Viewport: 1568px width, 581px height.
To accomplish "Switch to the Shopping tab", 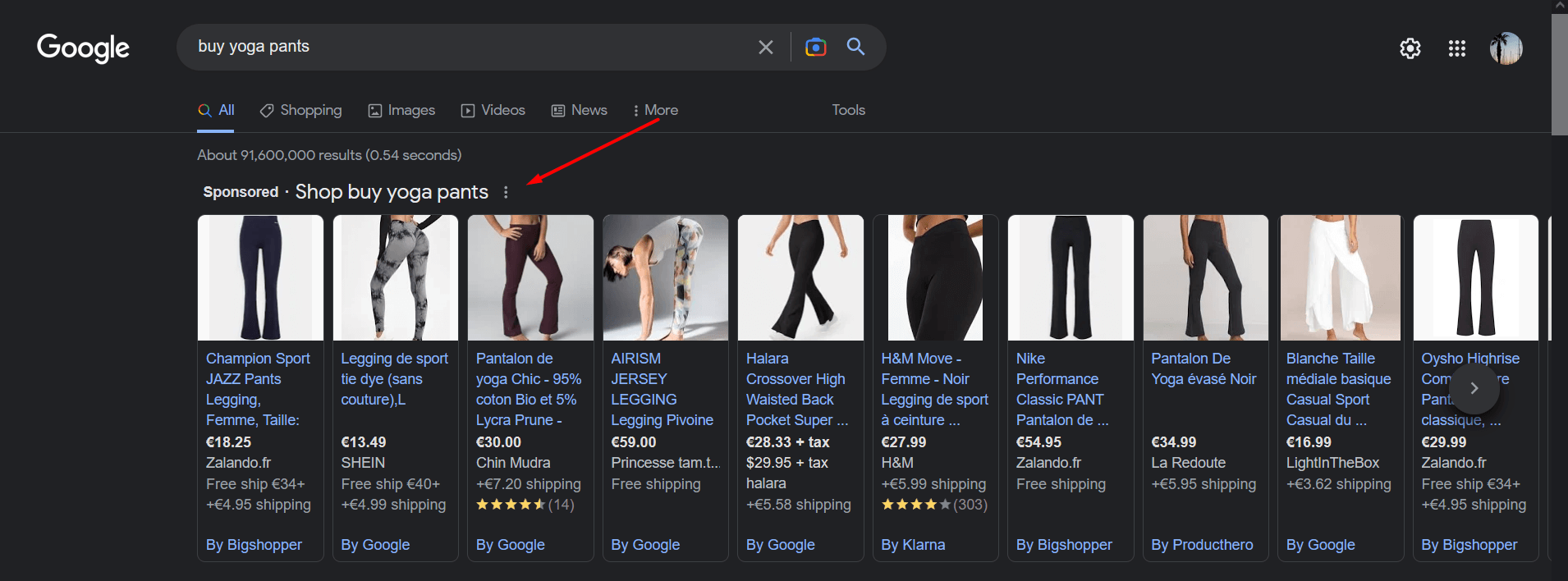I will coord(301,110).
